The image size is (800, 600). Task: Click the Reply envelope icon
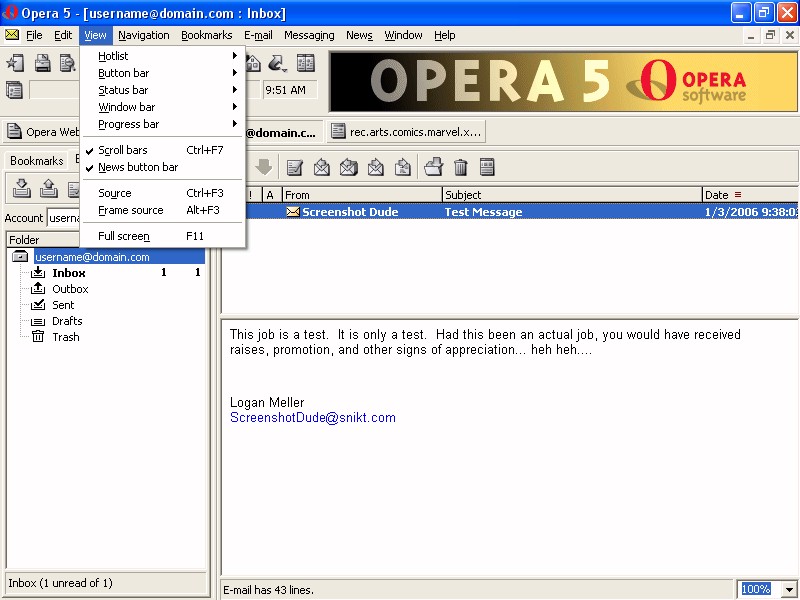click(321, 167)
